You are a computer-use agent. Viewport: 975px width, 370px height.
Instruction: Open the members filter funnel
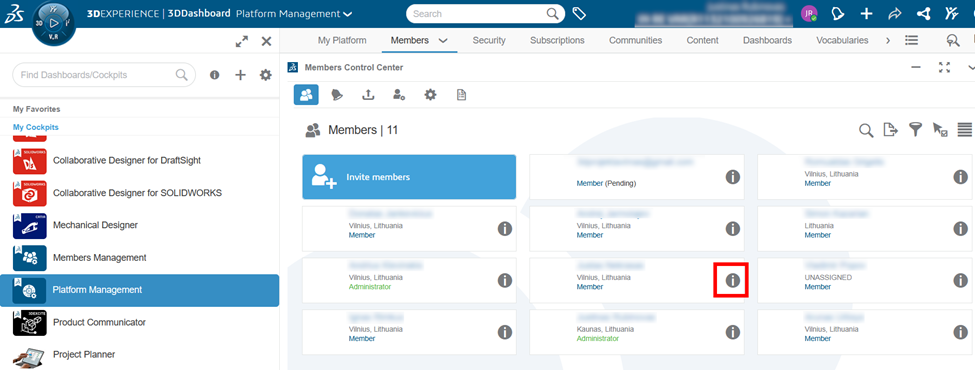click(915, 129)
